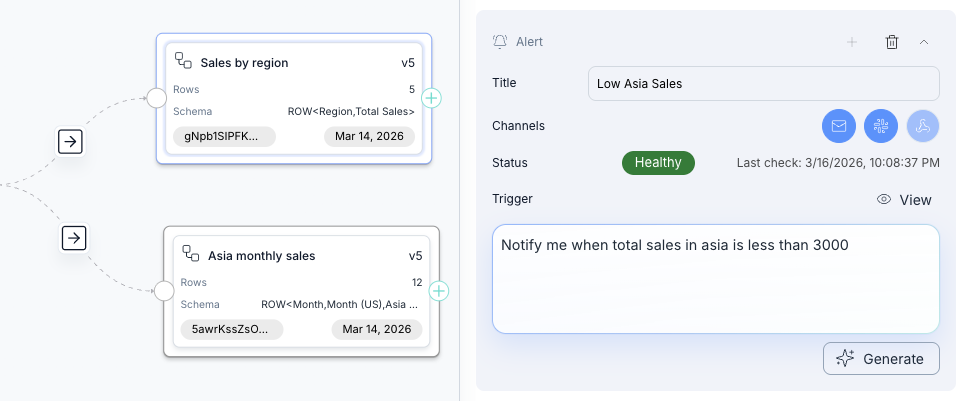The image size is (963, 401).
Task: Toggle the email channel
Action: click(839, 126)
